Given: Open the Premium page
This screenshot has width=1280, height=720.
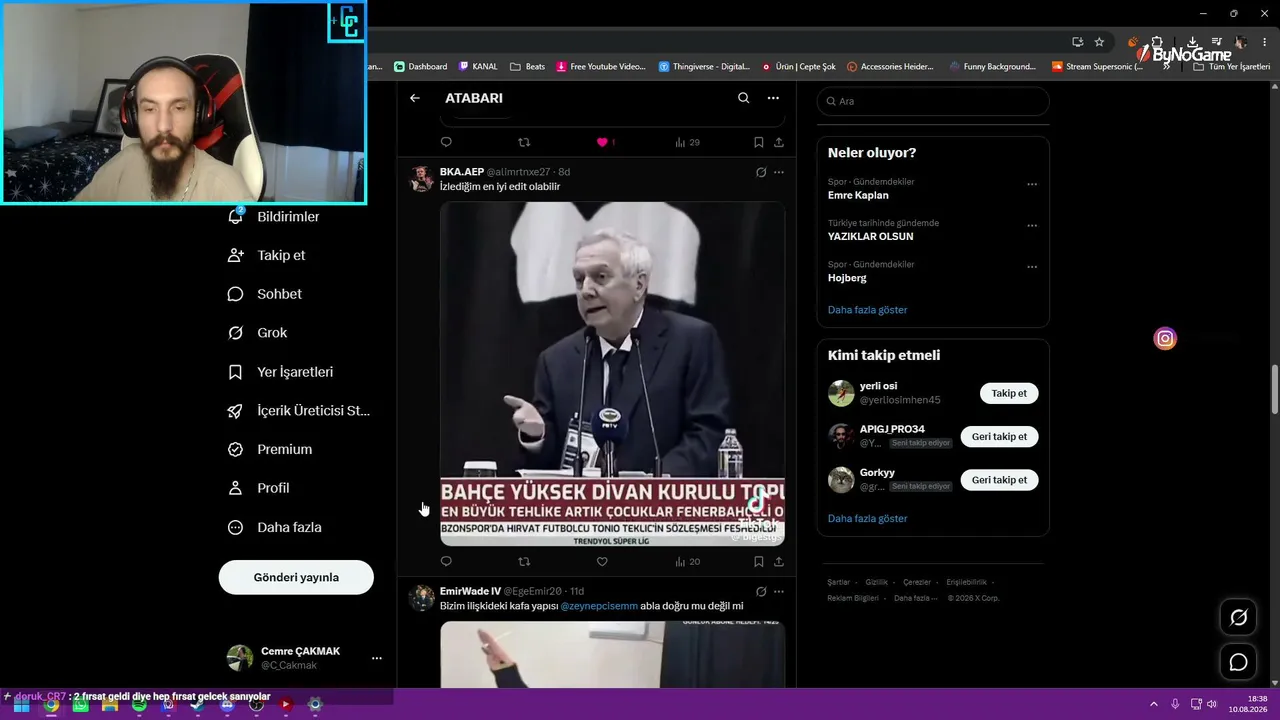Looking at the screenshot, I should click(x=270, y=450).
